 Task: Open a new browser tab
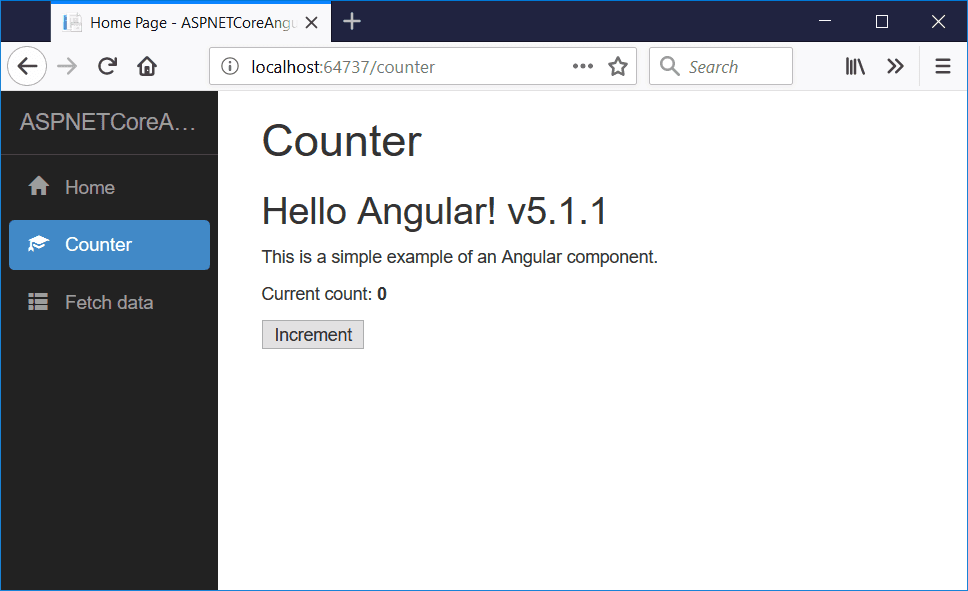pos(352,22)
